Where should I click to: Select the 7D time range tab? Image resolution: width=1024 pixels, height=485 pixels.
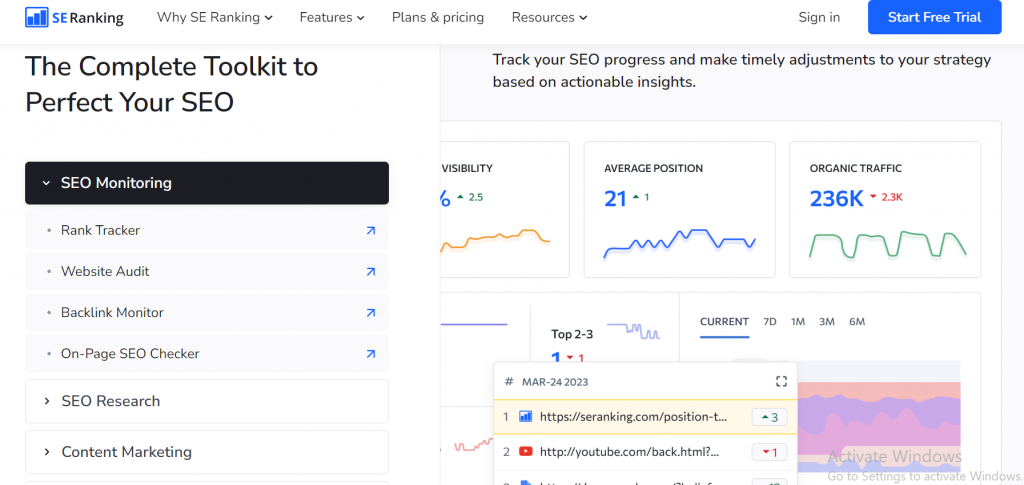coord(769,322)
